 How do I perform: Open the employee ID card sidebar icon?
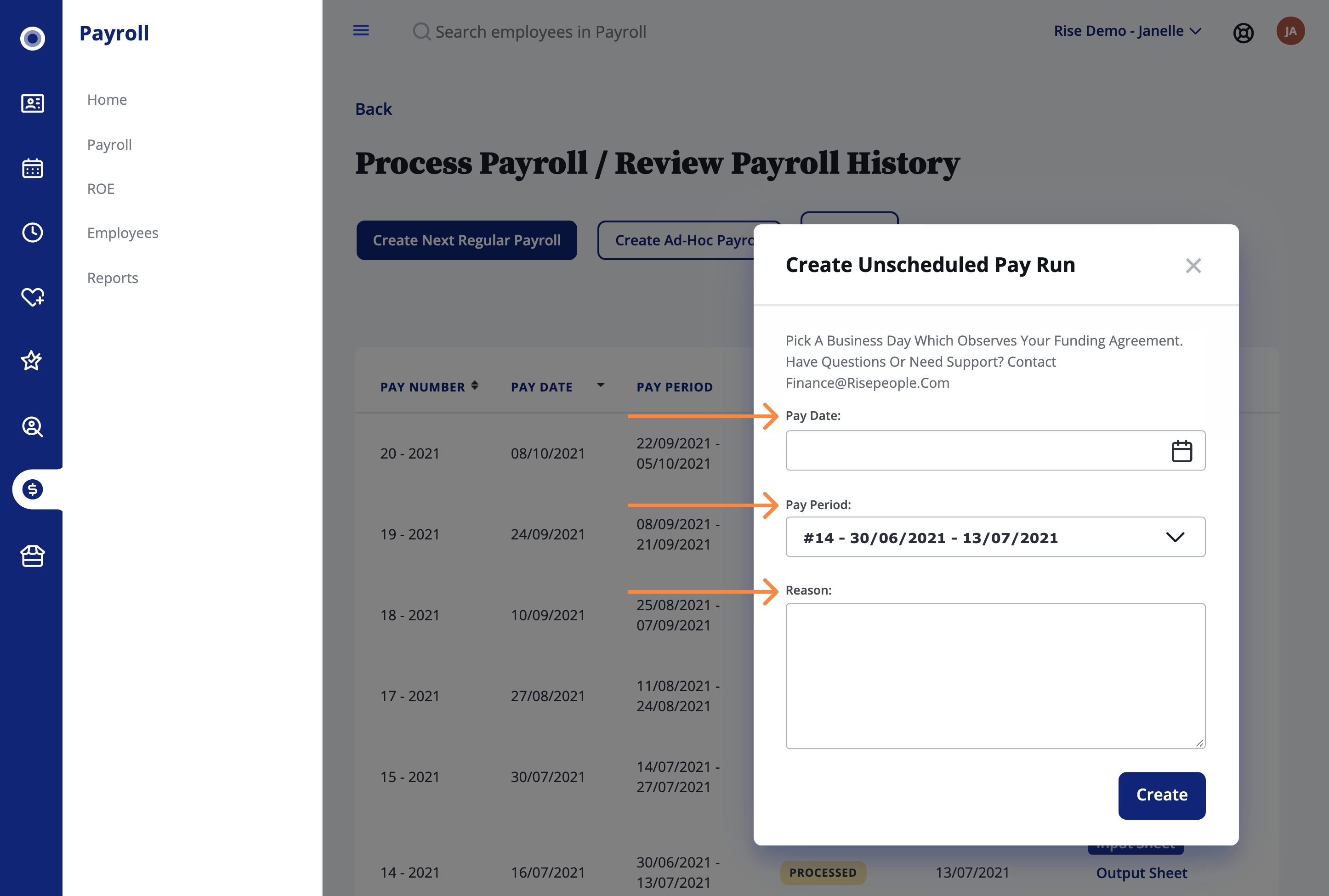pyautogui.click(x=32, y=103)
